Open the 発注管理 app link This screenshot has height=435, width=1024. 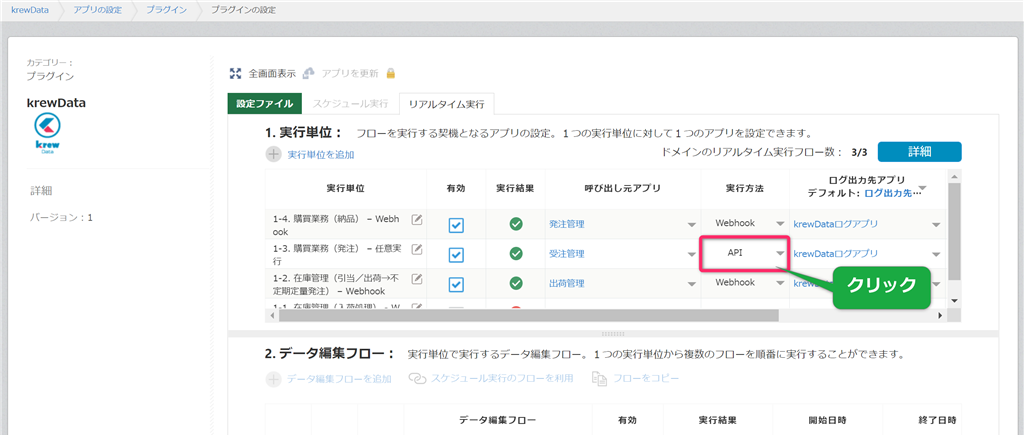(567, 224)
